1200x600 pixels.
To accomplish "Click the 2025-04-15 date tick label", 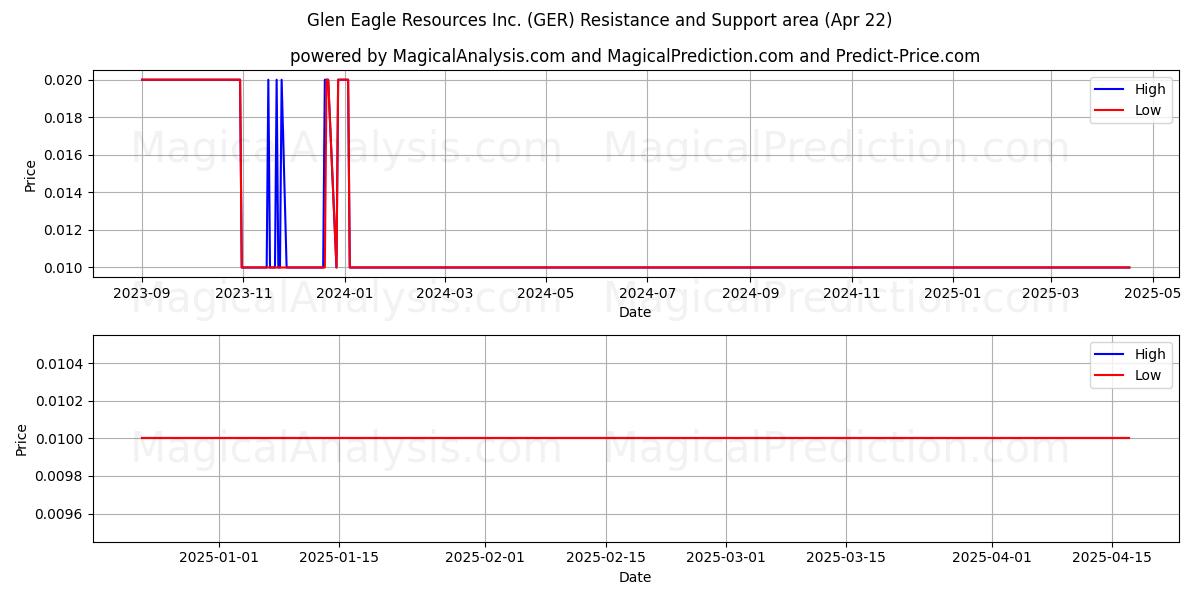I will tap(1112, 558).
